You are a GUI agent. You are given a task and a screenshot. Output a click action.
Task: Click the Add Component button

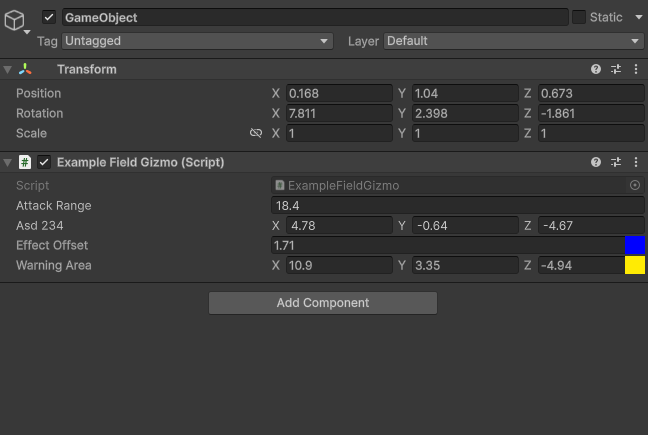323,303
